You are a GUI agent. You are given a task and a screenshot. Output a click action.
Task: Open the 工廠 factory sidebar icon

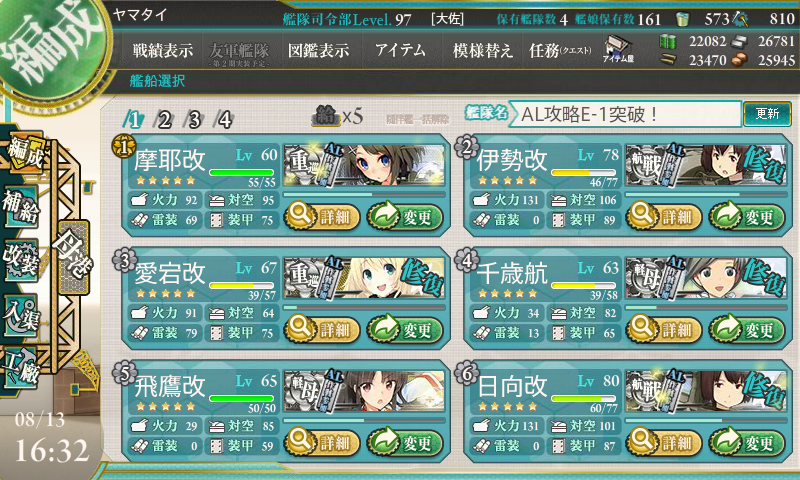pos(21,366)
